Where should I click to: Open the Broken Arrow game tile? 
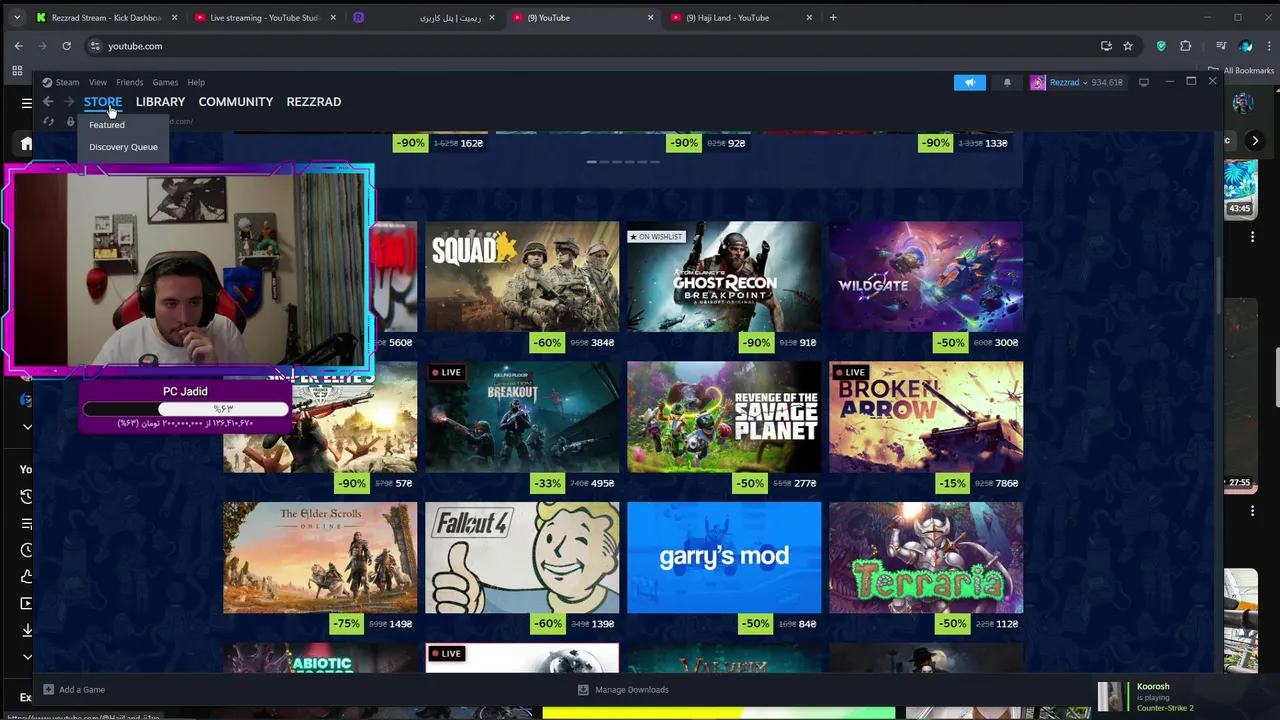coord(926,417)
